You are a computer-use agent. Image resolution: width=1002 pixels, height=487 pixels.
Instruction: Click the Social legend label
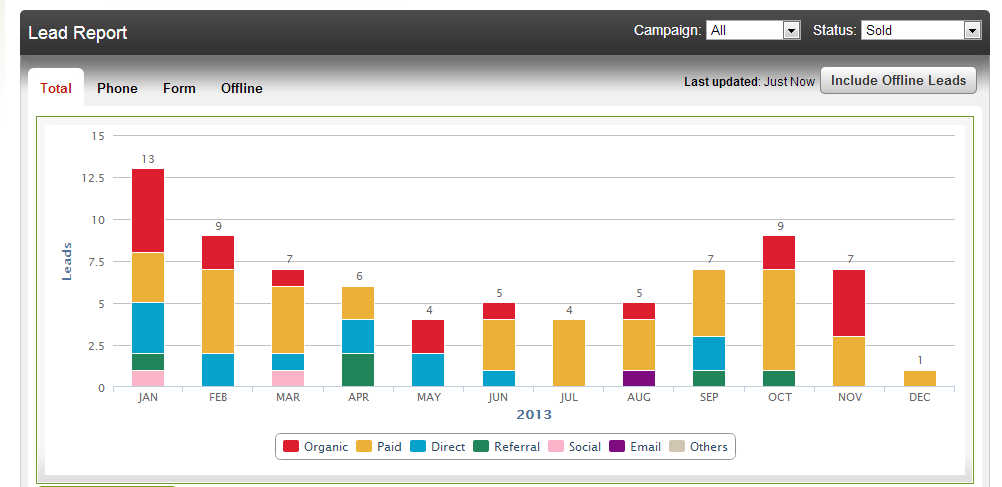tap(585, 447)
